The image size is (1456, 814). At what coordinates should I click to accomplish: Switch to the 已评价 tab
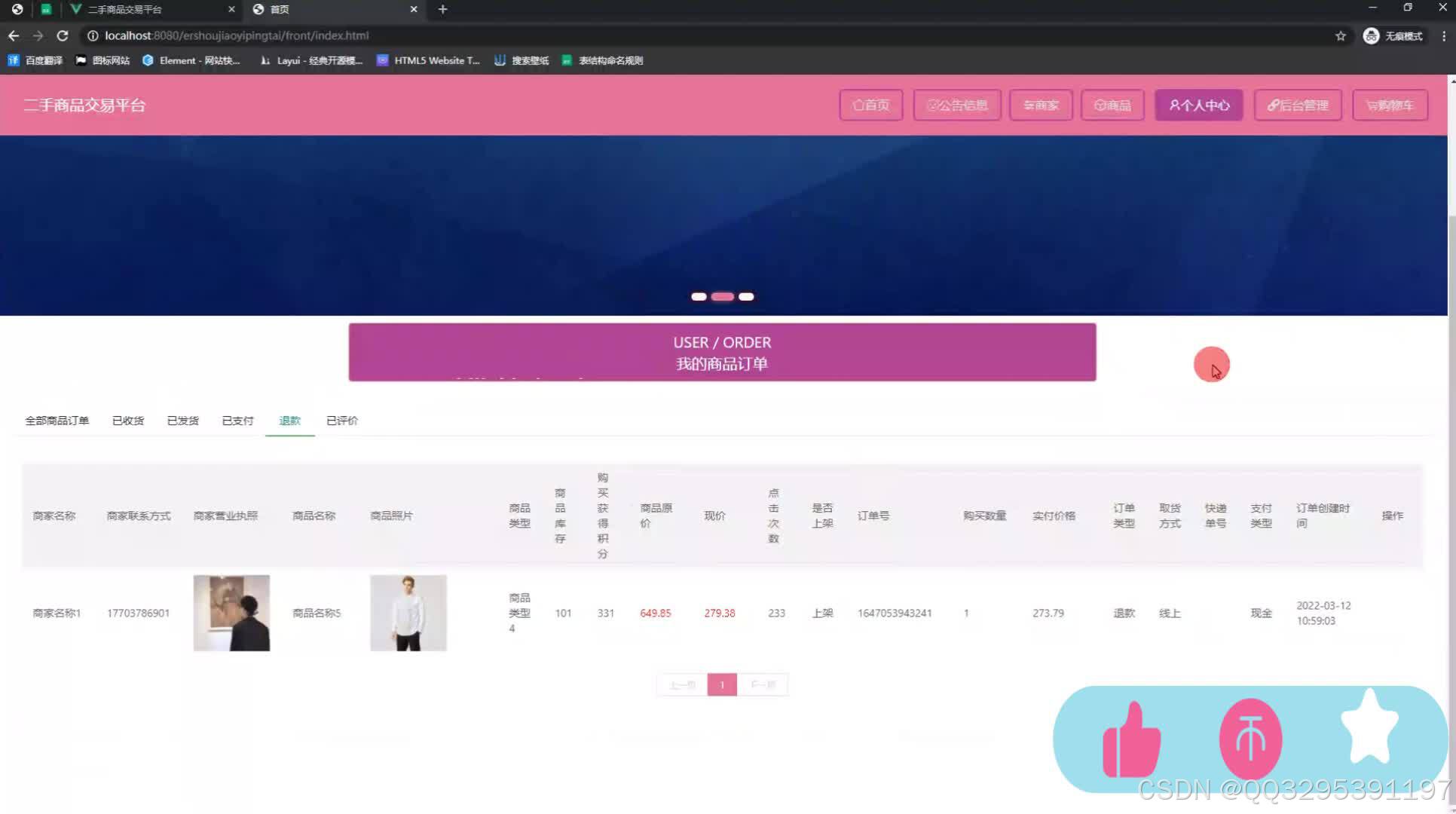click(342, 421)
